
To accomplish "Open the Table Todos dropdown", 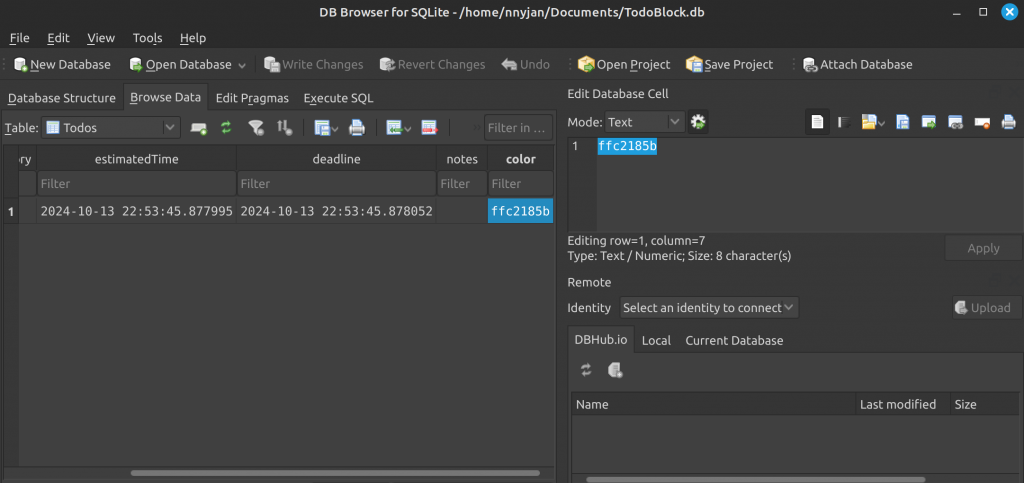I will pyautogui.click(x=111, y=128).
